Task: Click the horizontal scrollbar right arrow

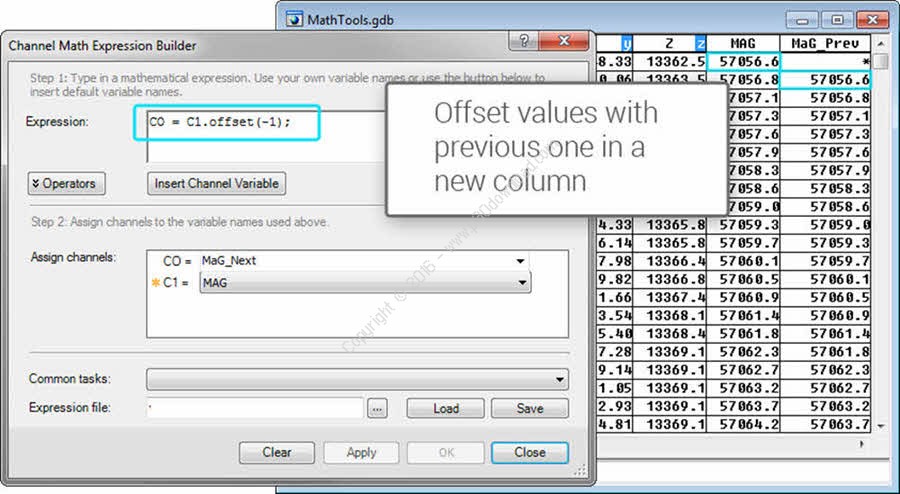Action: point(862,444)
